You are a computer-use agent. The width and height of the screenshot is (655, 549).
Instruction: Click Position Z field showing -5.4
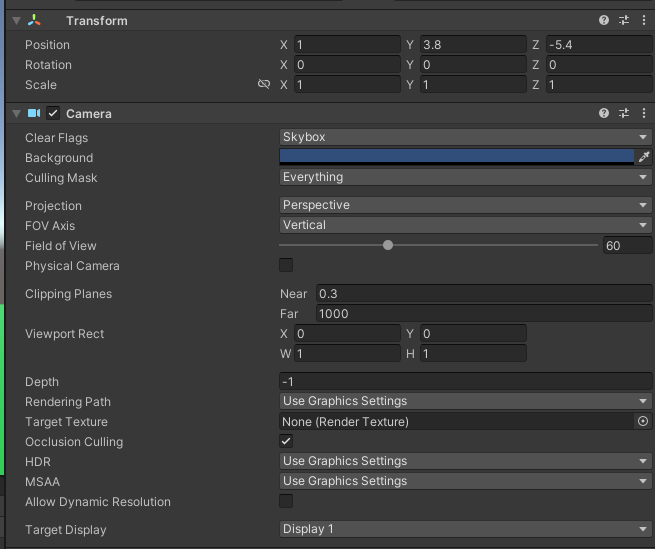[599, 44]
